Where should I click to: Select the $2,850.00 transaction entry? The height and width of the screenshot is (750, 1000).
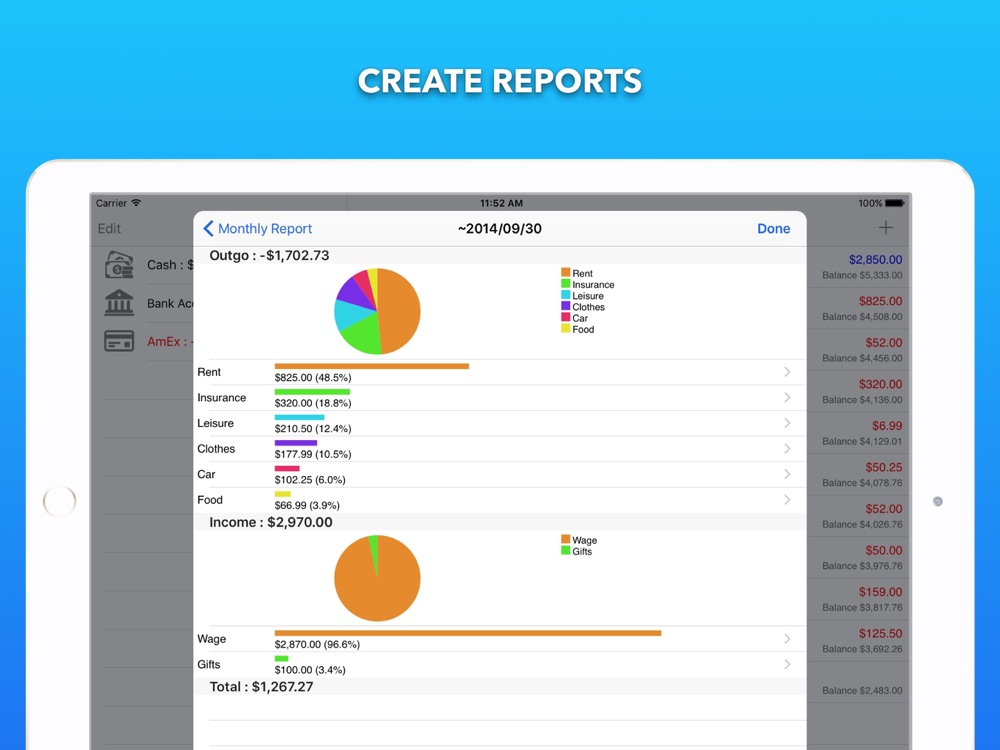tap(858, 267)
